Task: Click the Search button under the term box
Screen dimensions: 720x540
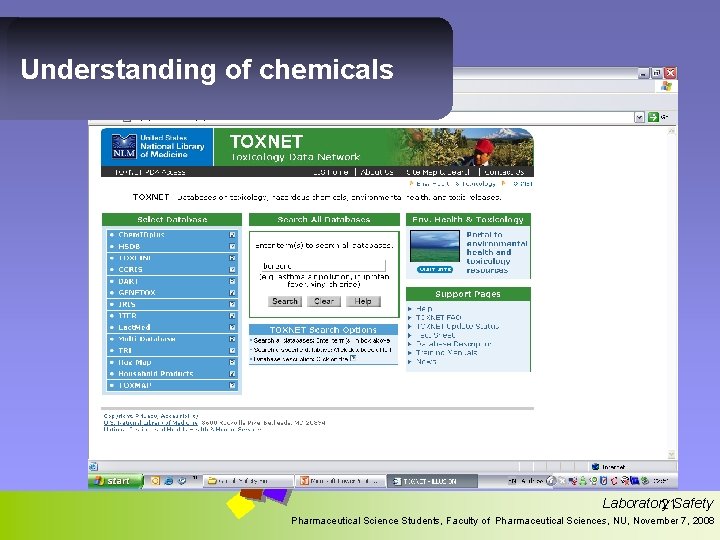Action: point(285,301)
